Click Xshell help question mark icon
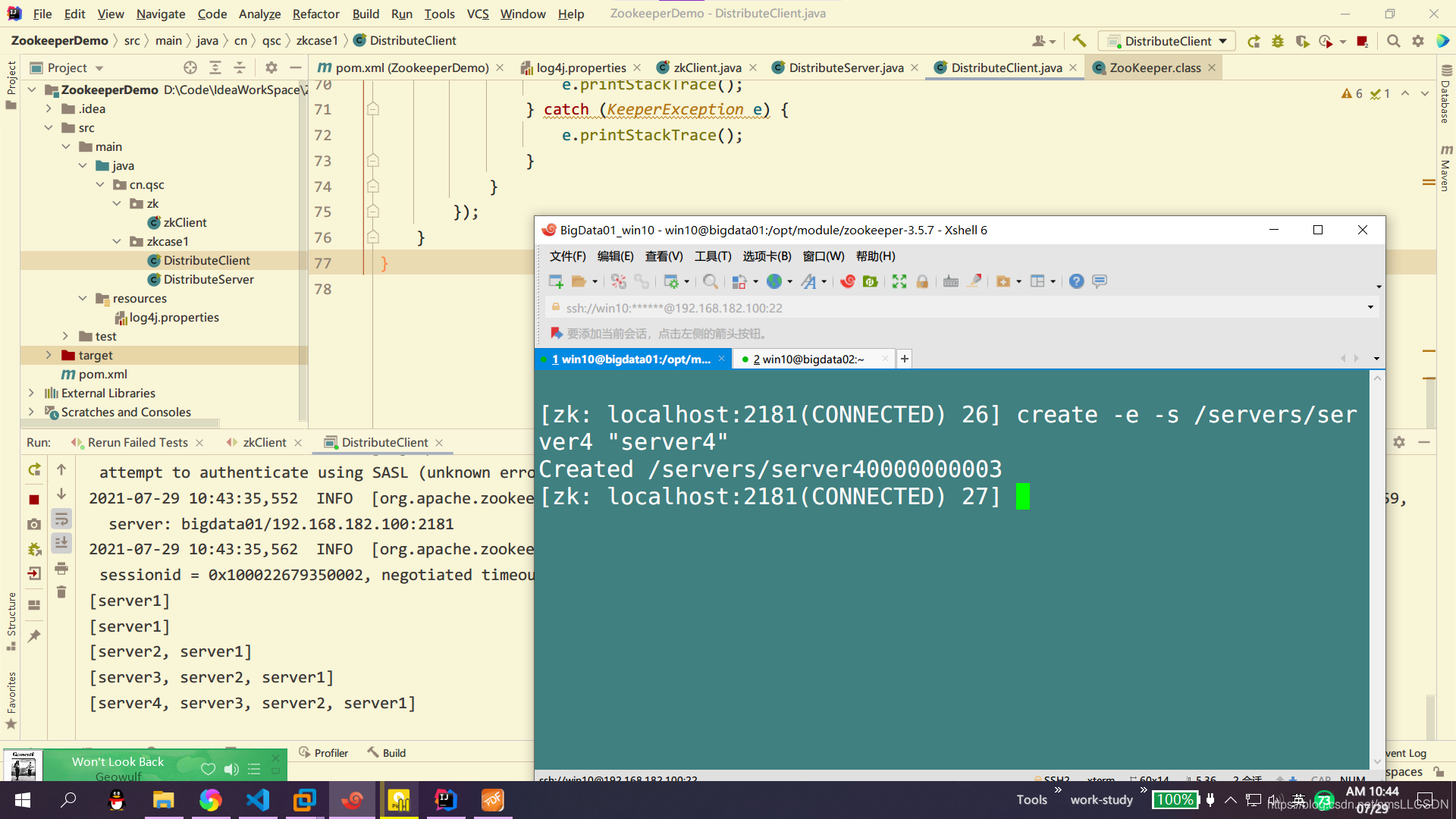 pyautogui.click(x=1076, y=281)
